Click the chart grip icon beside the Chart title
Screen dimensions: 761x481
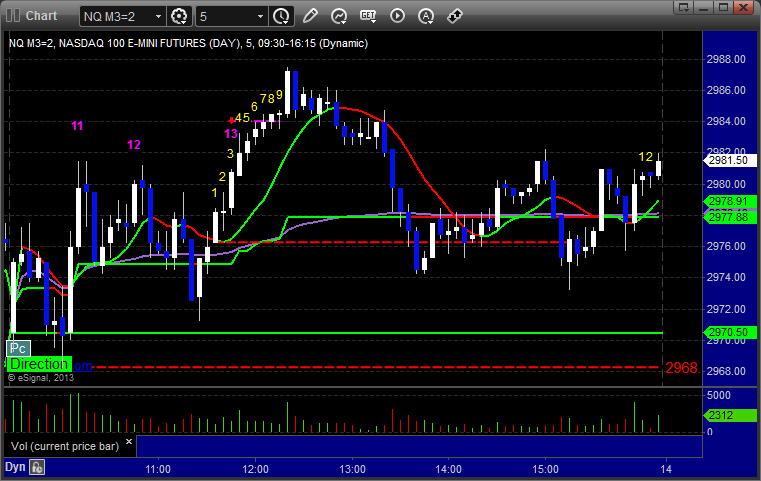point(13,16)
